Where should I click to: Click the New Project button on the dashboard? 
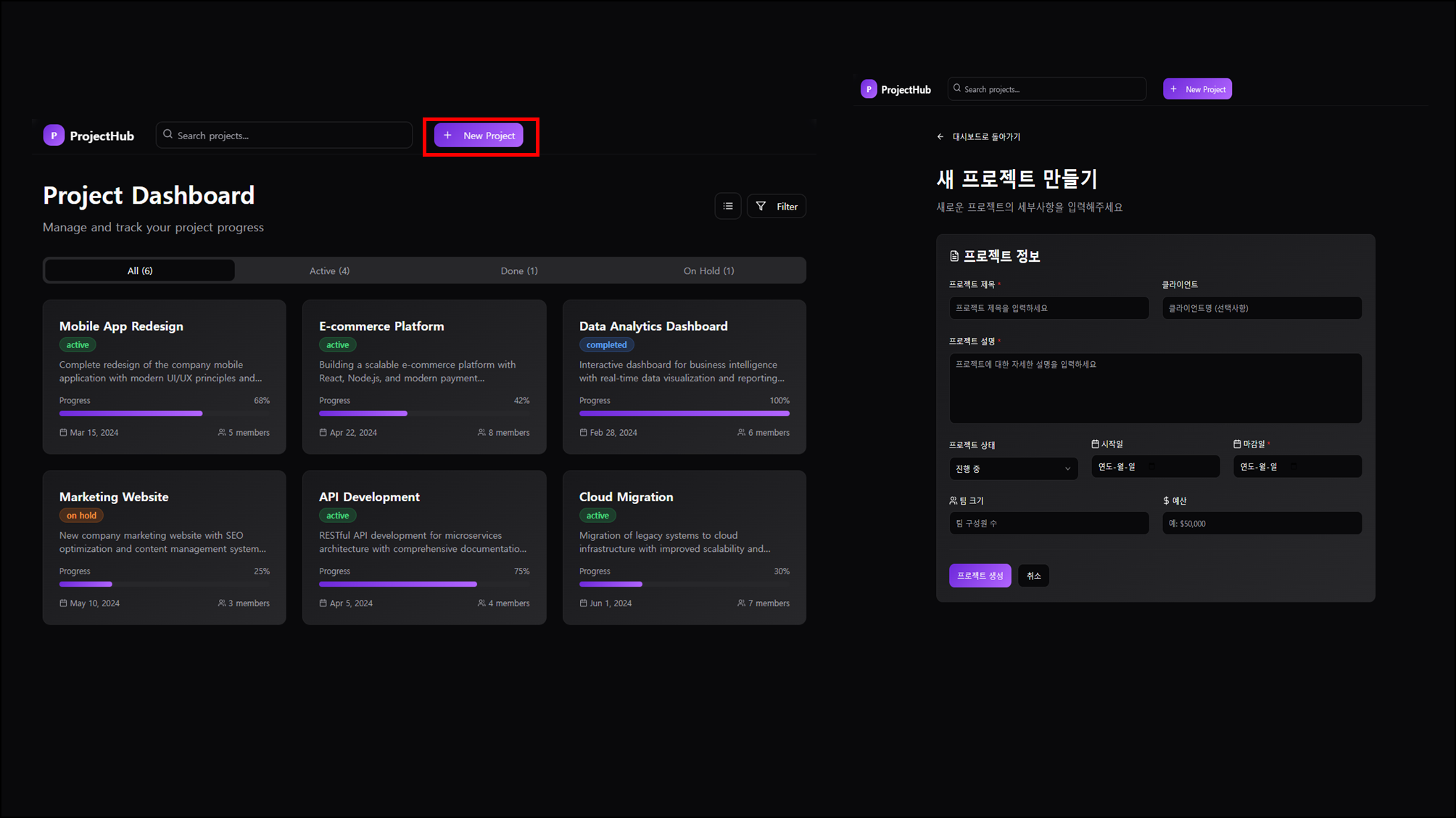(479, 136)
